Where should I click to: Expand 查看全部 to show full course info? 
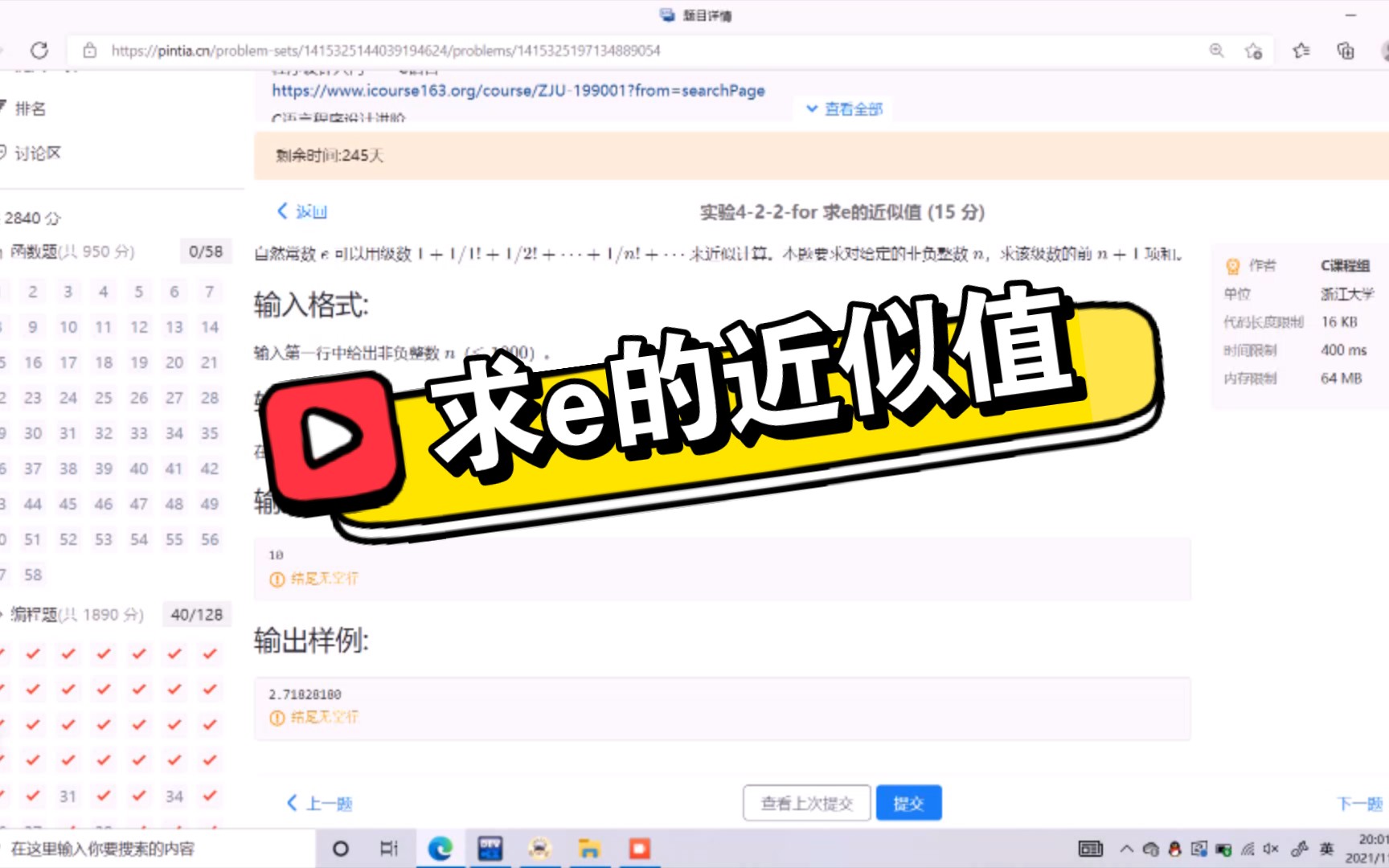pos(843,108)
